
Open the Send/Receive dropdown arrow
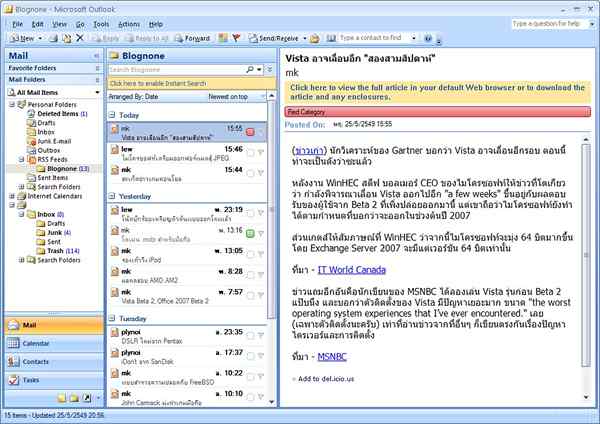[x=305, y=38]
